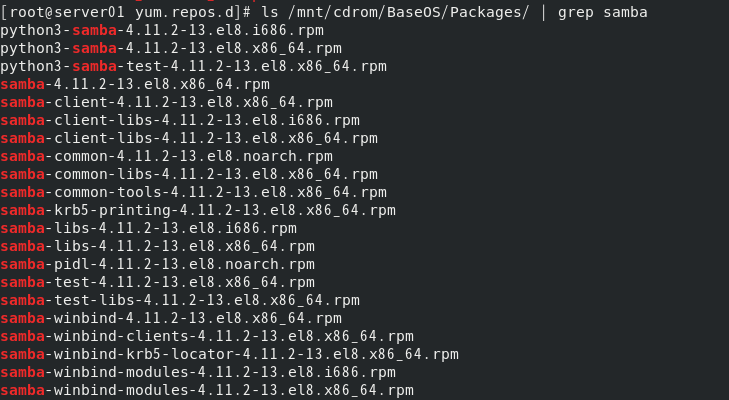The height and width of the screenshot is (400, 729).
Task: Click the samba-winbind-modules x86_64 rpm line
Action: pos(207,390)
